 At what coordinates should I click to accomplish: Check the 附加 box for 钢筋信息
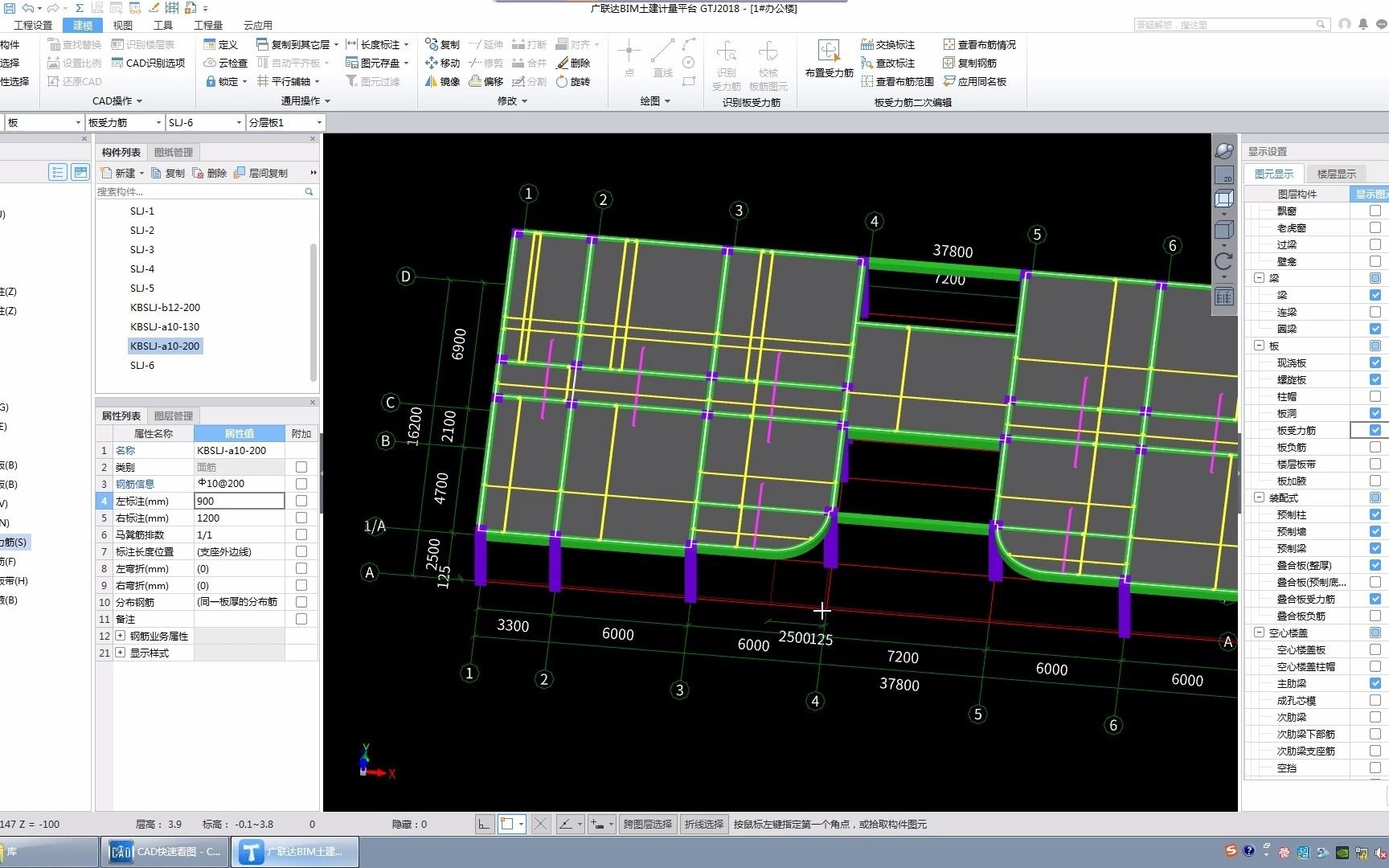[301, 484]
